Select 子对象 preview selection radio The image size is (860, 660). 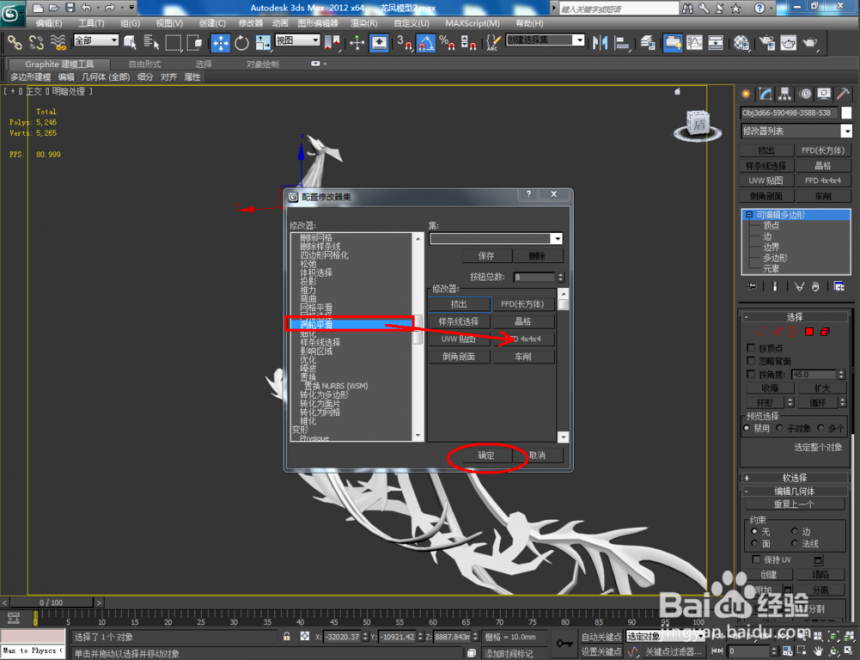pyautogui.click(x=779, y=428)
